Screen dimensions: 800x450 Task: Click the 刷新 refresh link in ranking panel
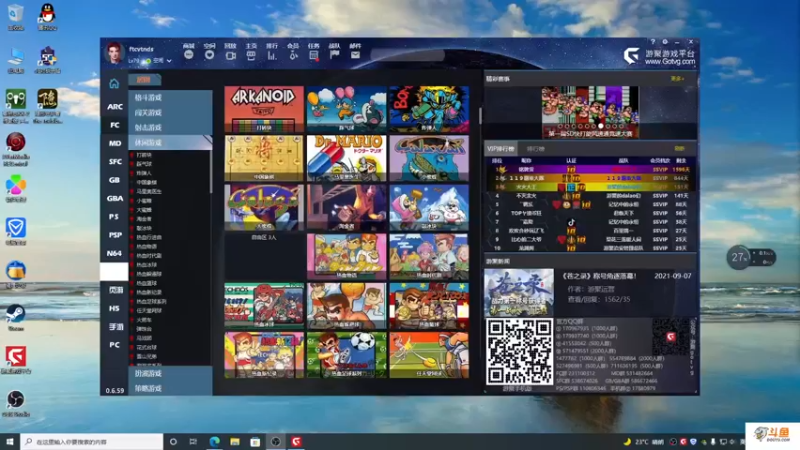coord(679,148)
